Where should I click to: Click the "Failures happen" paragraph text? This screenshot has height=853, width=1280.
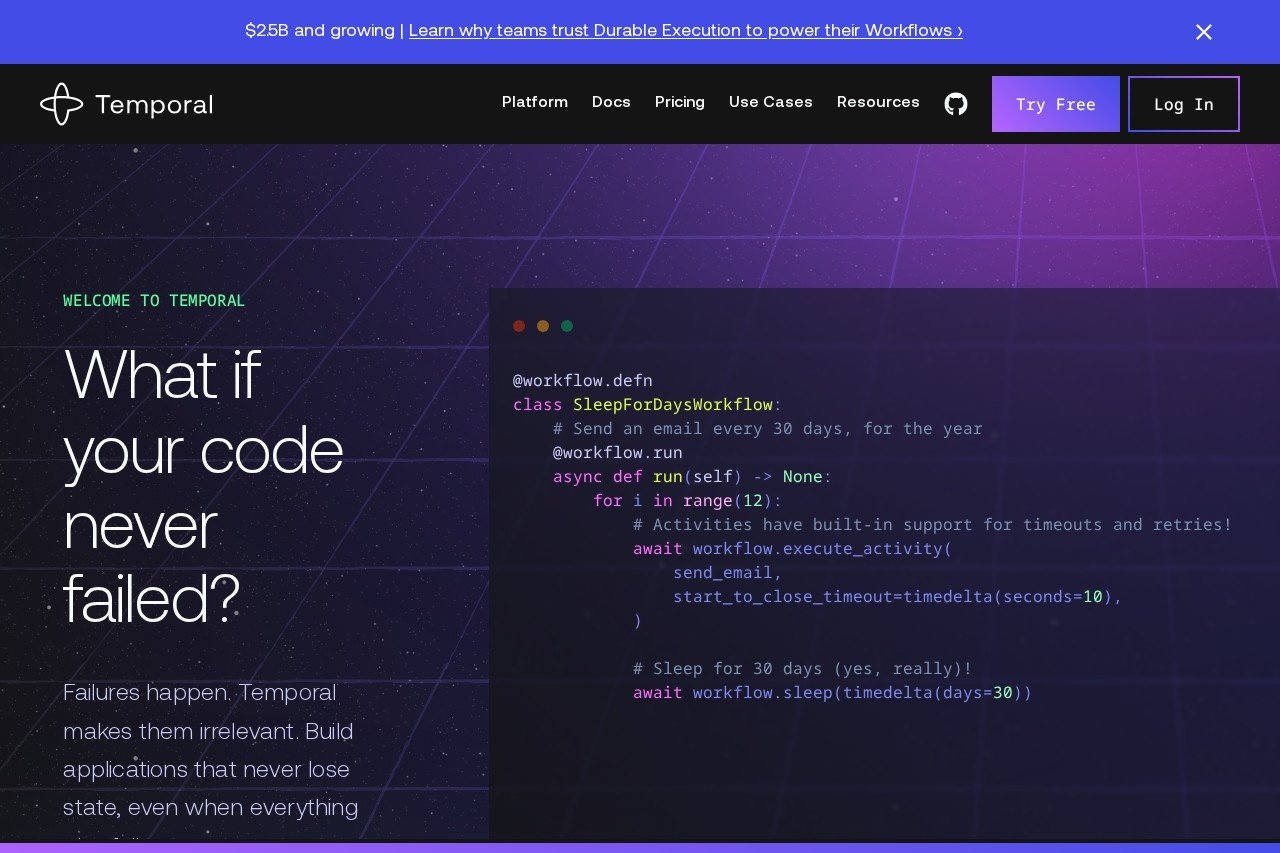tap(210, 750)
